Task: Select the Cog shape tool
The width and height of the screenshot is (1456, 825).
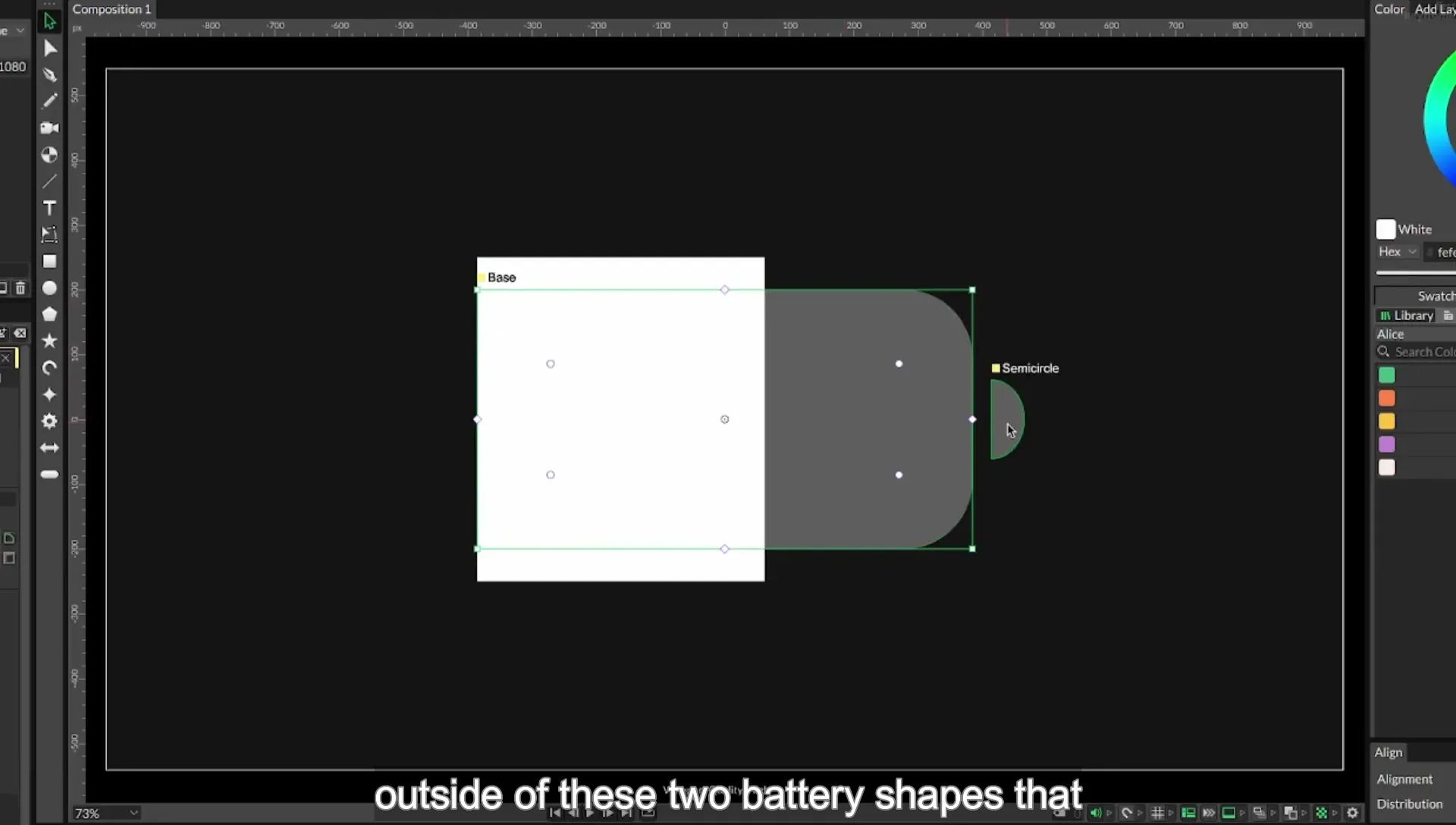Action: coord(49,421)
